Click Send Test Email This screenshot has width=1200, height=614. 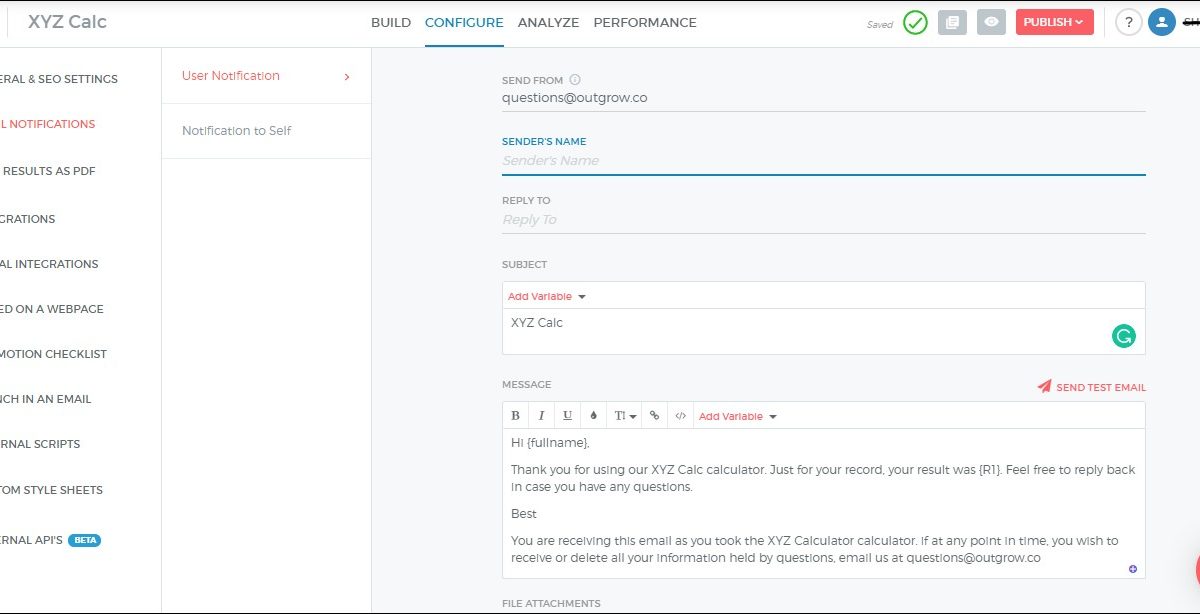[1091, 387]
